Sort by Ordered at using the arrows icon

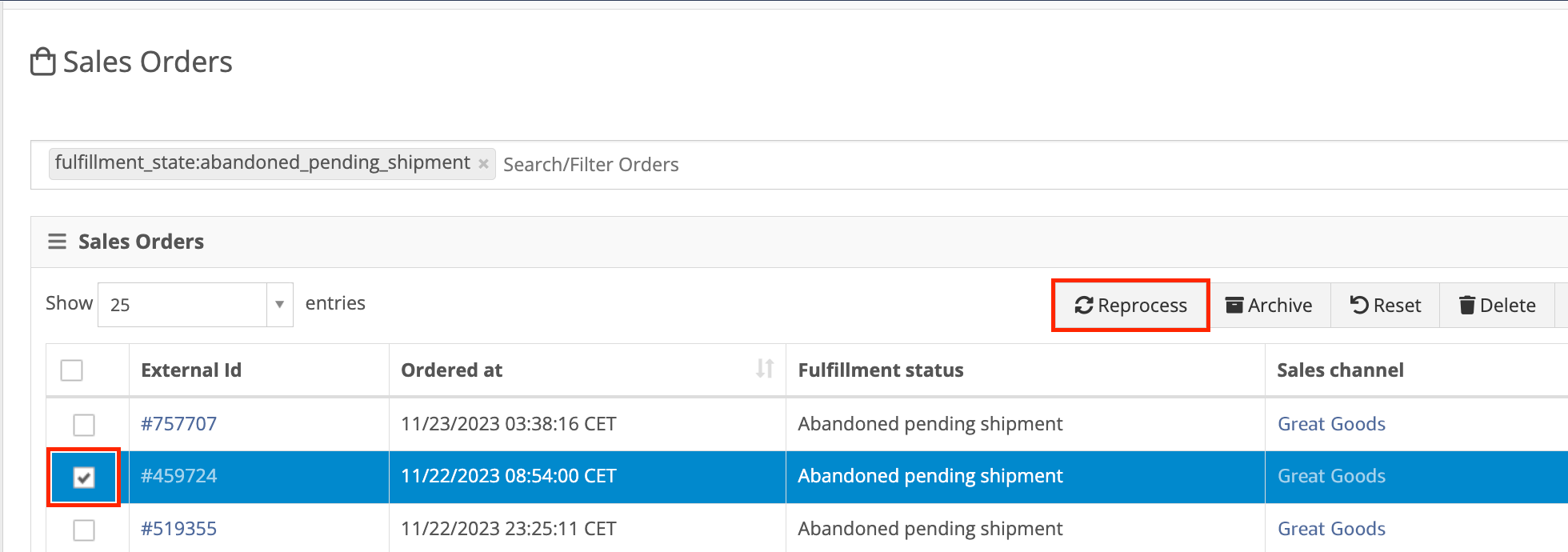click(765, 369)
